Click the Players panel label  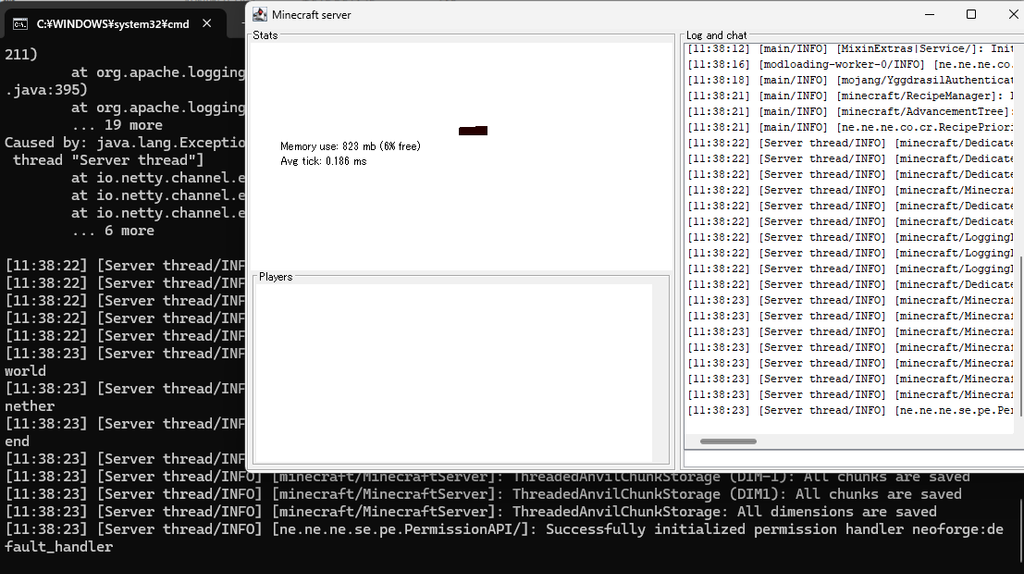pyautogui.click(x=276, y=277)
